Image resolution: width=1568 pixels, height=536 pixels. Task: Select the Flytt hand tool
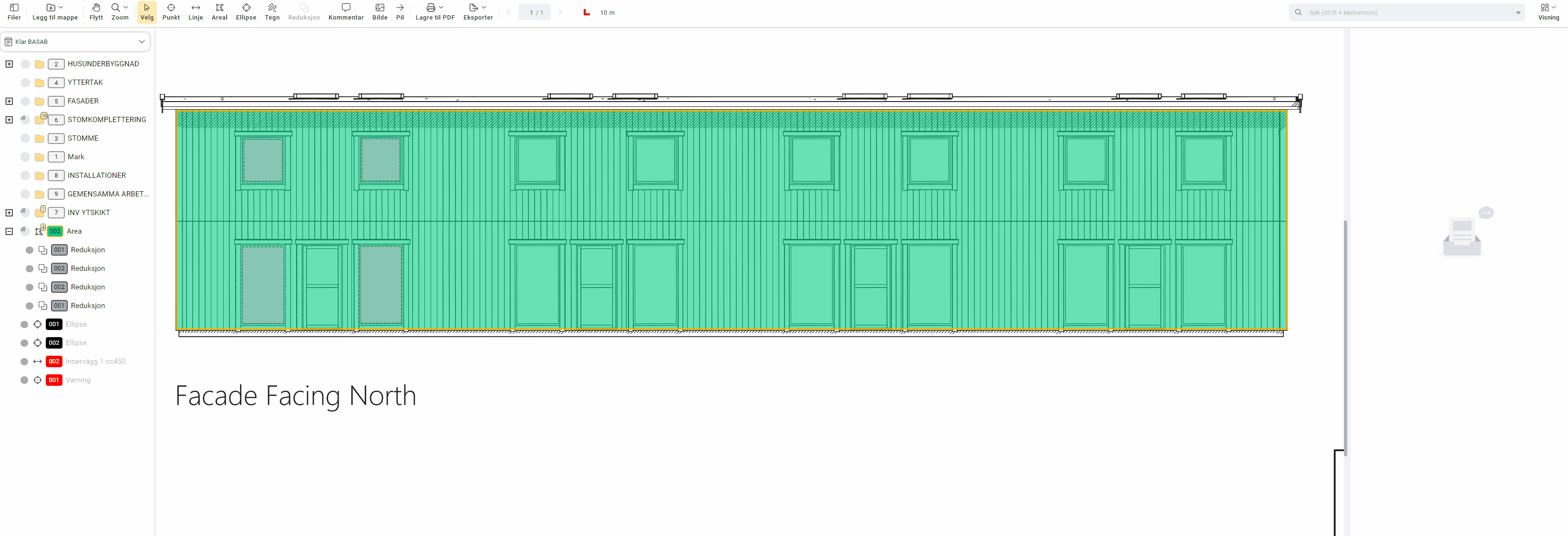pyautogui.click(x=96, y=11)
